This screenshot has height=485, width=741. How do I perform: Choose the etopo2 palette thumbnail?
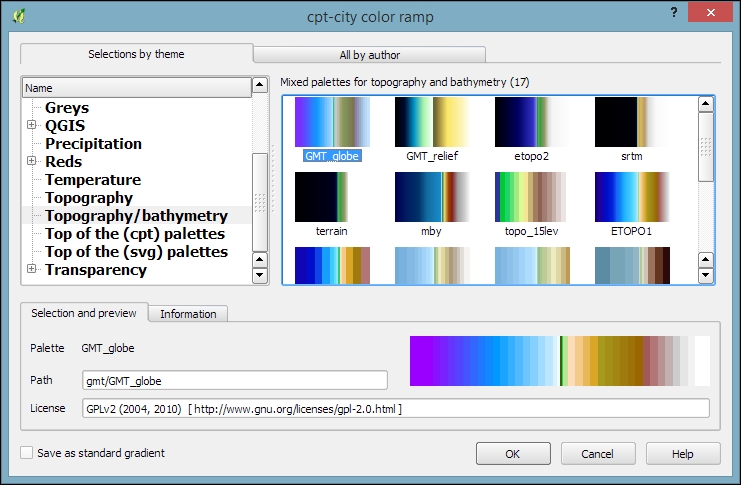click(x=532, y=122)
